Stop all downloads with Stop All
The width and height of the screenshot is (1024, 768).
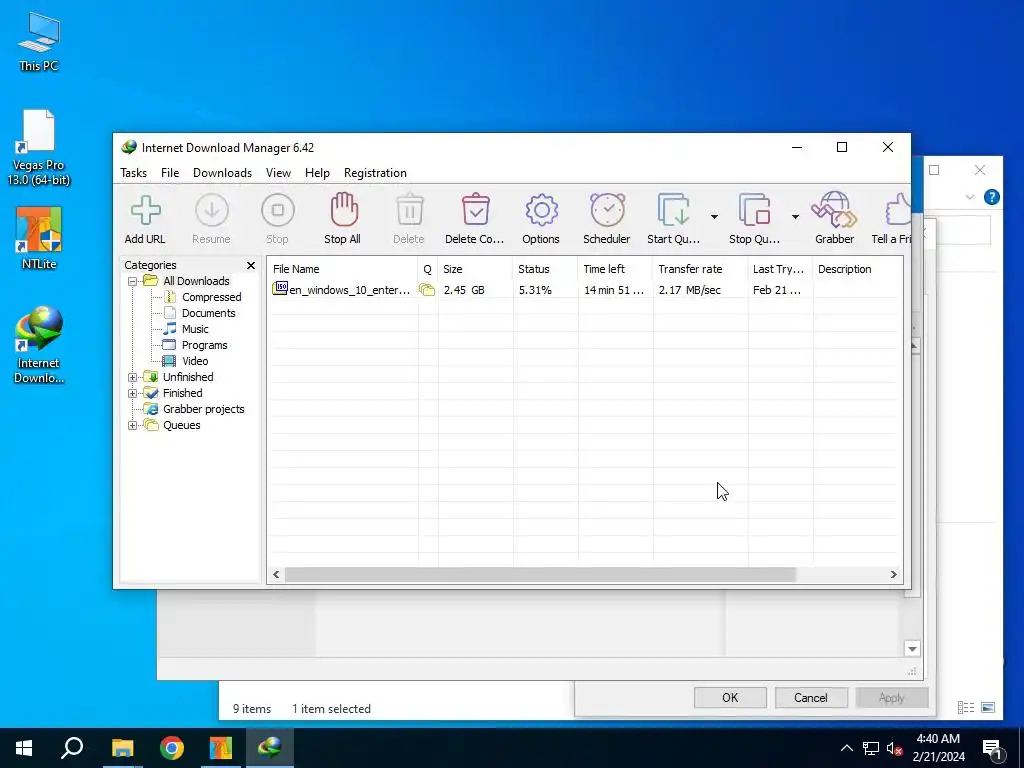pos(342,219)
